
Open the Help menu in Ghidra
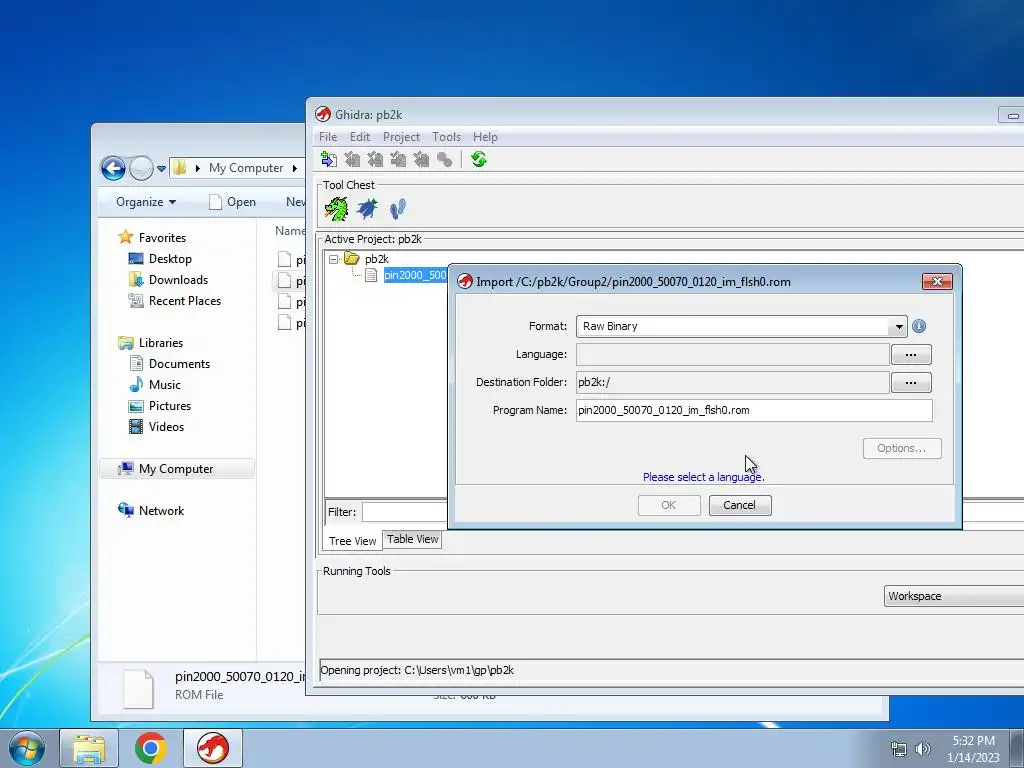[485, 136]
